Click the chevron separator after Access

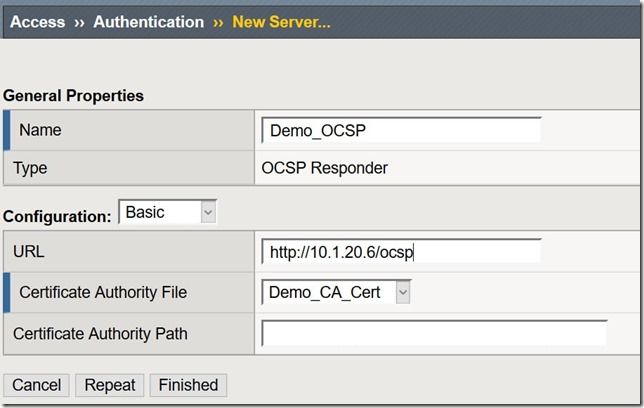click(x=79, y=22)
